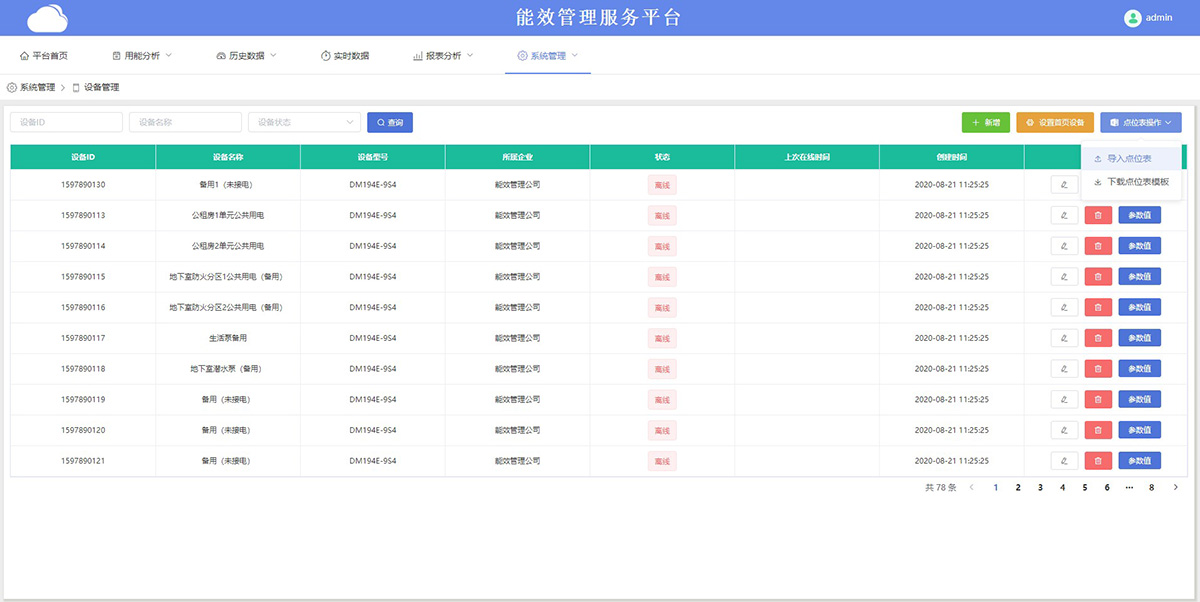Delete device 1597890115 with trash icon
1200x602 pixels.
pos(1098,276)
